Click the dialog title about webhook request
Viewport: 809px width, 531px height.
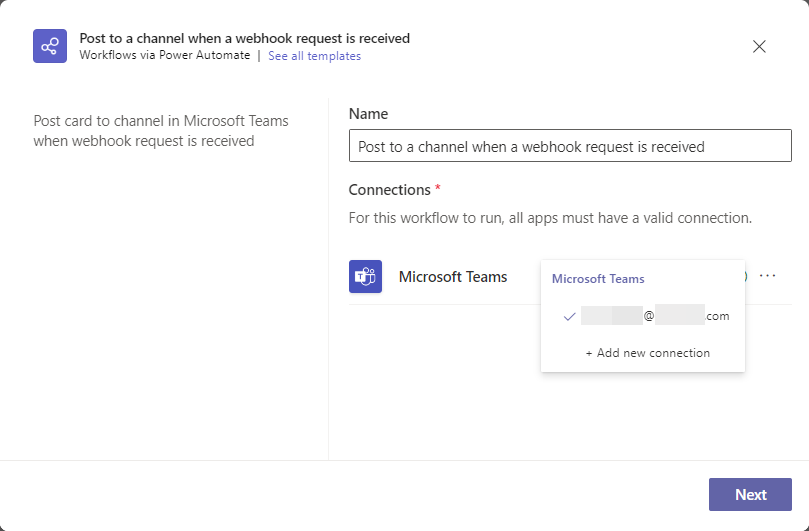245,38
